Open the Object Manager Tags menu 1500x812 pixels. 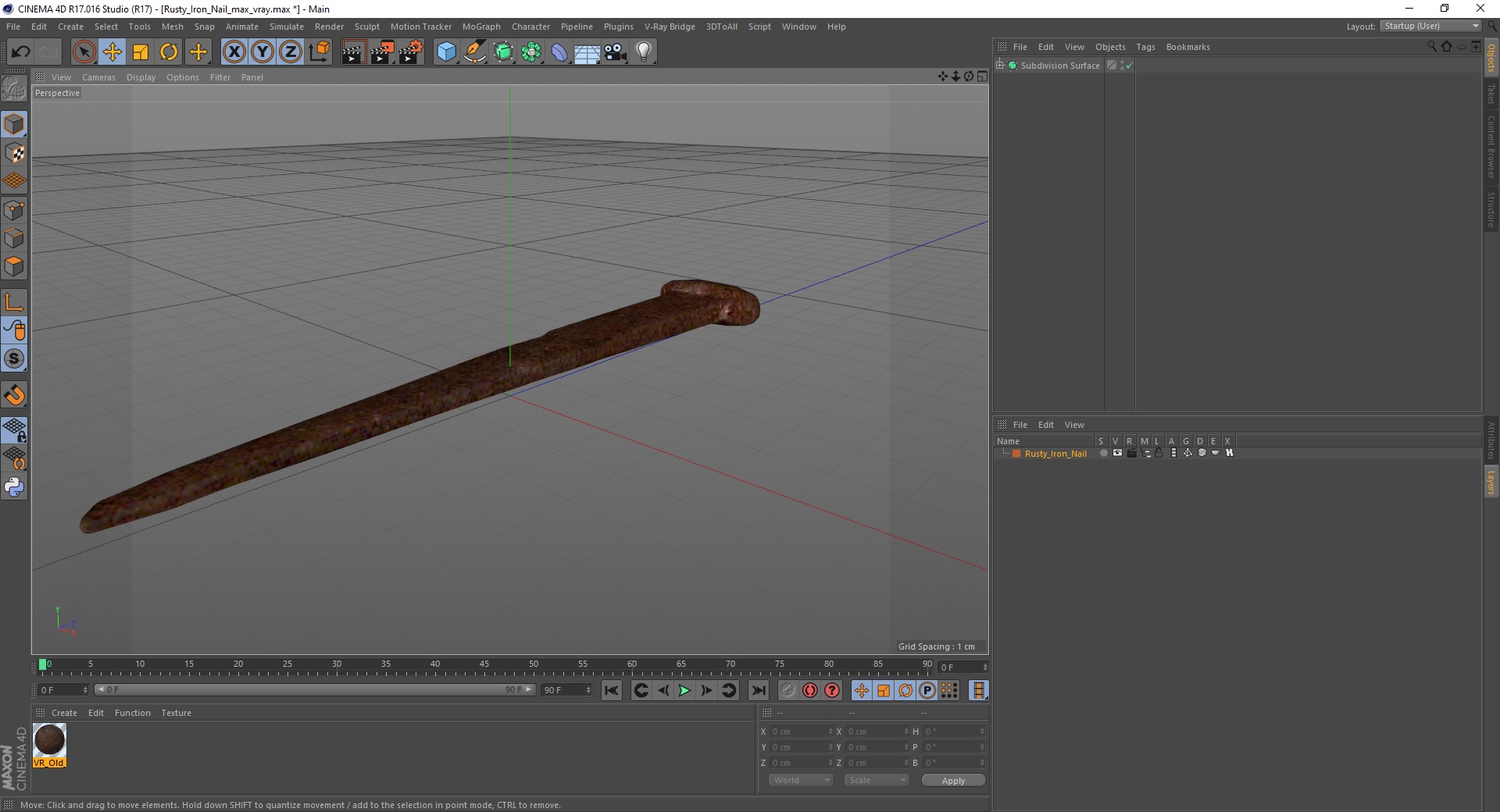(x=1145, y=47)
